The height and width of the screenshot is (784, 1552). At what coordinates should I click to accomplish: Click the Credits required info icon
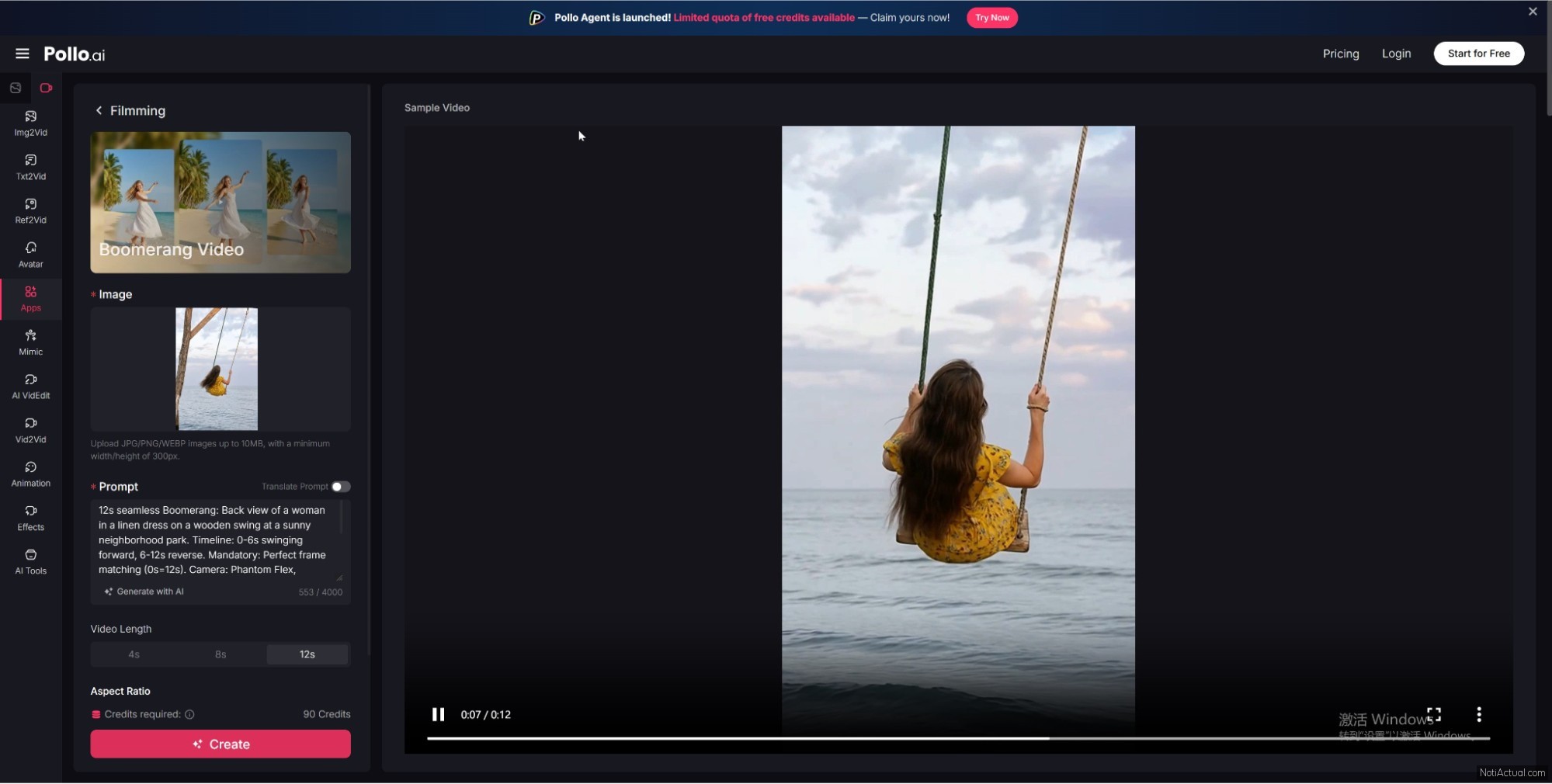coord(189,714)
